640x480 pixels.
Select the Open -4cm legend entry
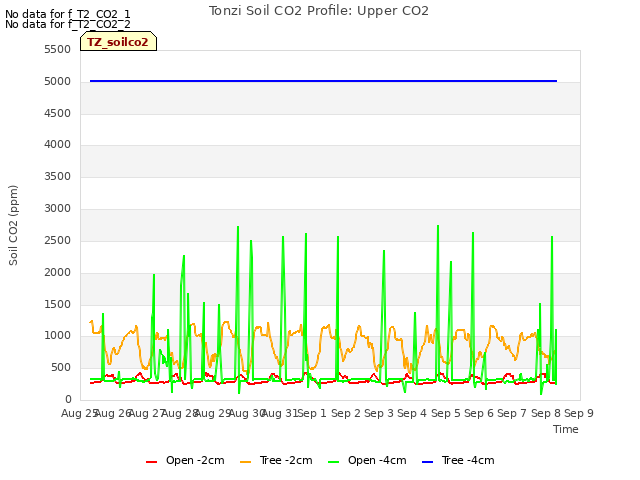367,460
